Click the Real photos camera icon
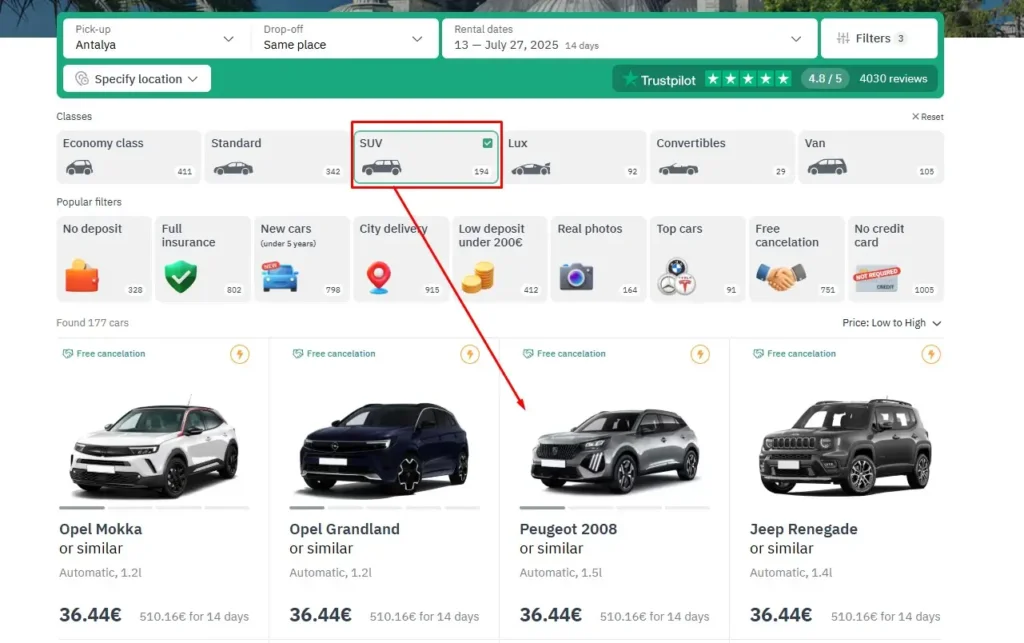The width and height of the screenshot is (1024, 643). [x=576, y=277]
